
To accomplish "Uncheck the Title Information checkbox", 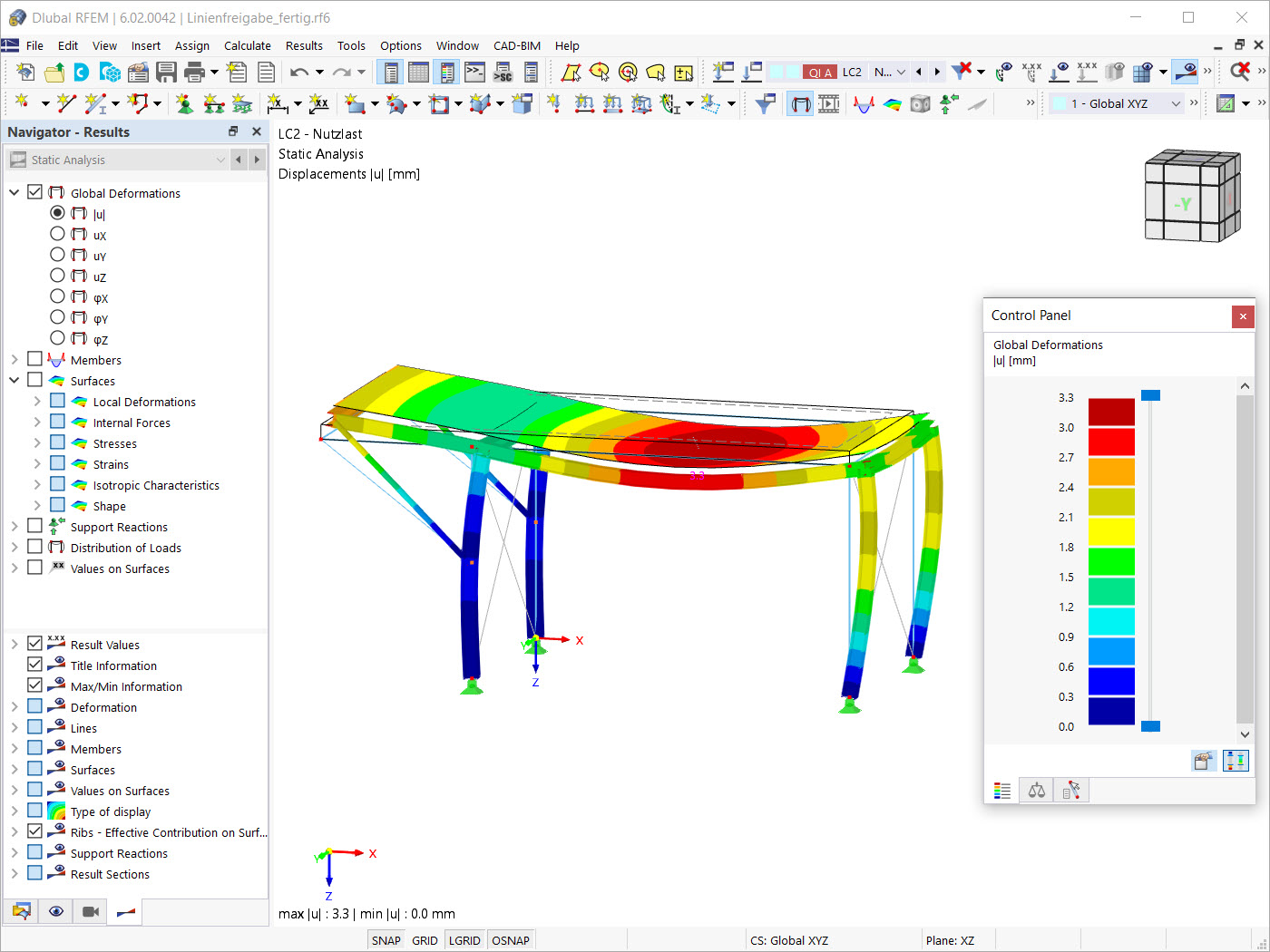I will pos(35,665).
